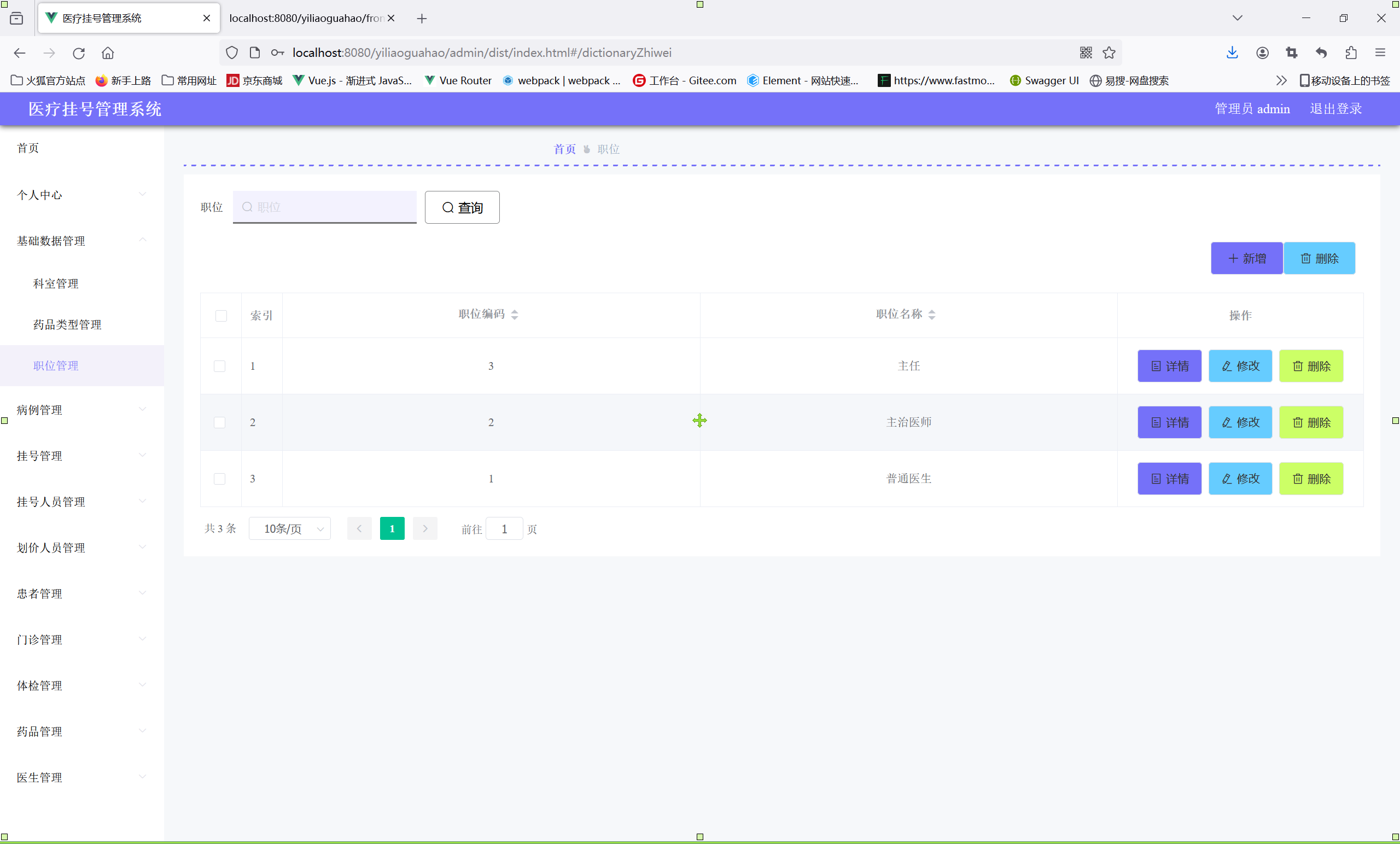This screenshot has width=1400, height=844.
Task: Sort by 职位名称 column arrows
Action: click(931, 315)
